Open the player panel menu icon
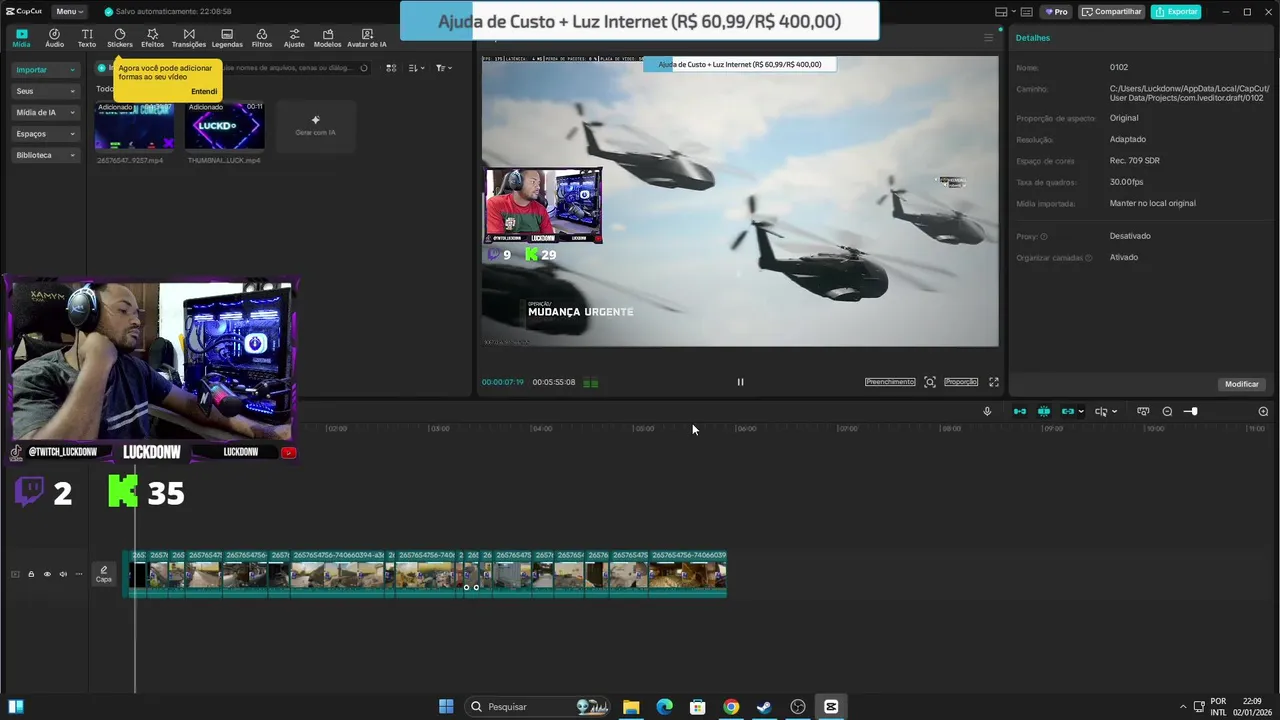This screenshot has height=720, width=1280. click(989, 38)
